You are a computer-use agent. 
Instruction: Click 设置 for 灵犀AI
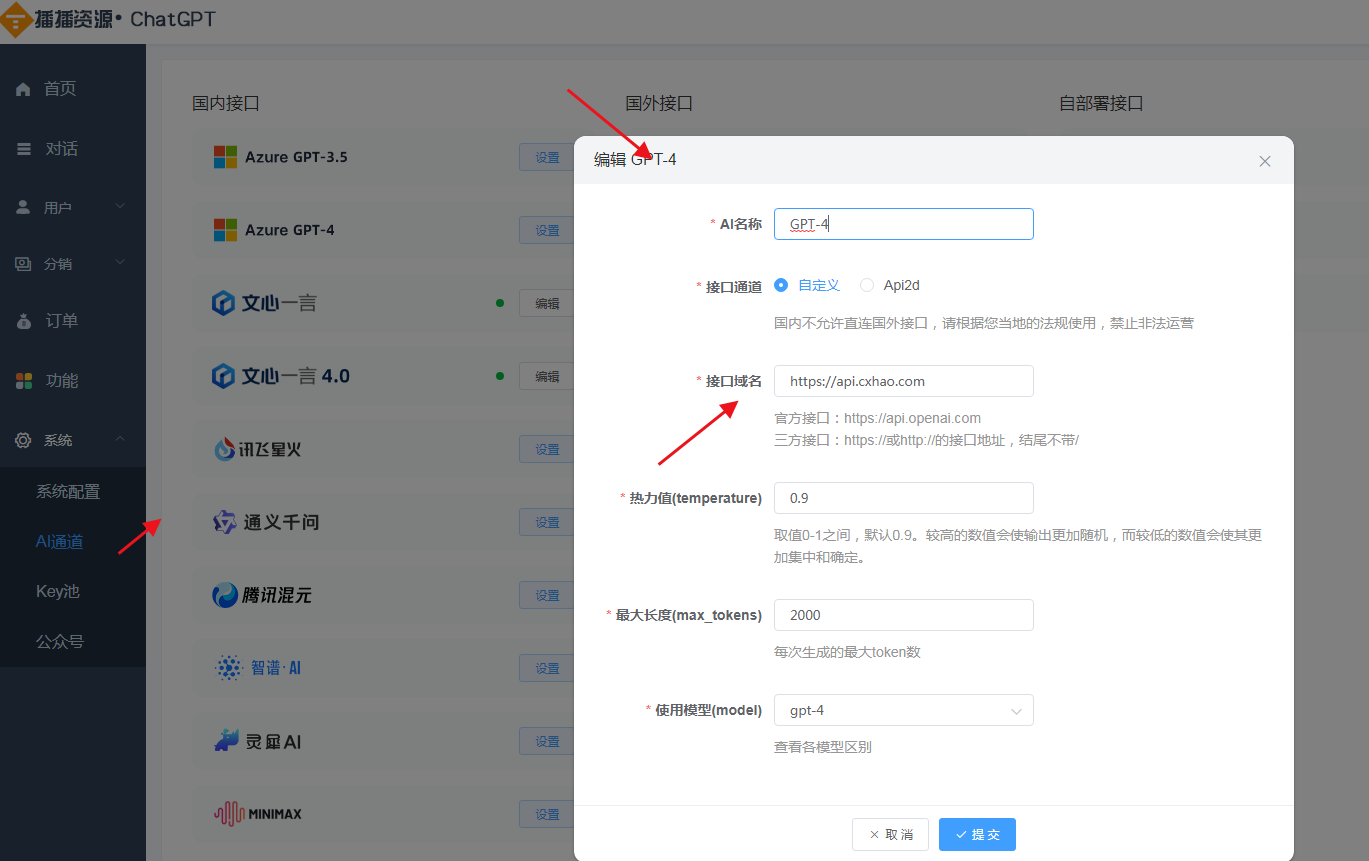(x=547, y=741)
